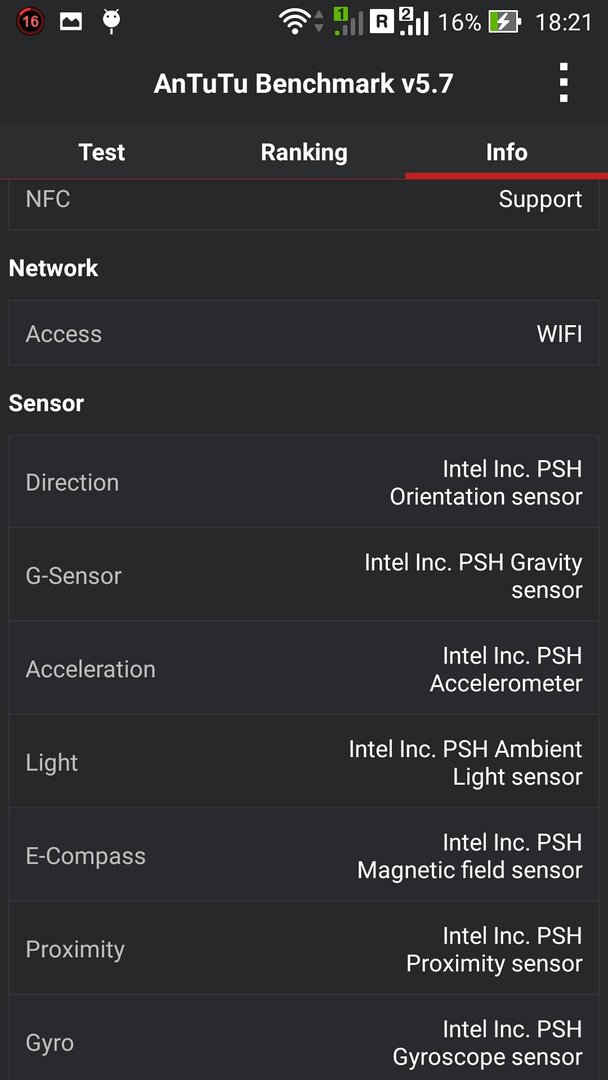608x1080 pixels.
Task: Select the Gyro gyroscope sensor row
Action: point(304,1037)
